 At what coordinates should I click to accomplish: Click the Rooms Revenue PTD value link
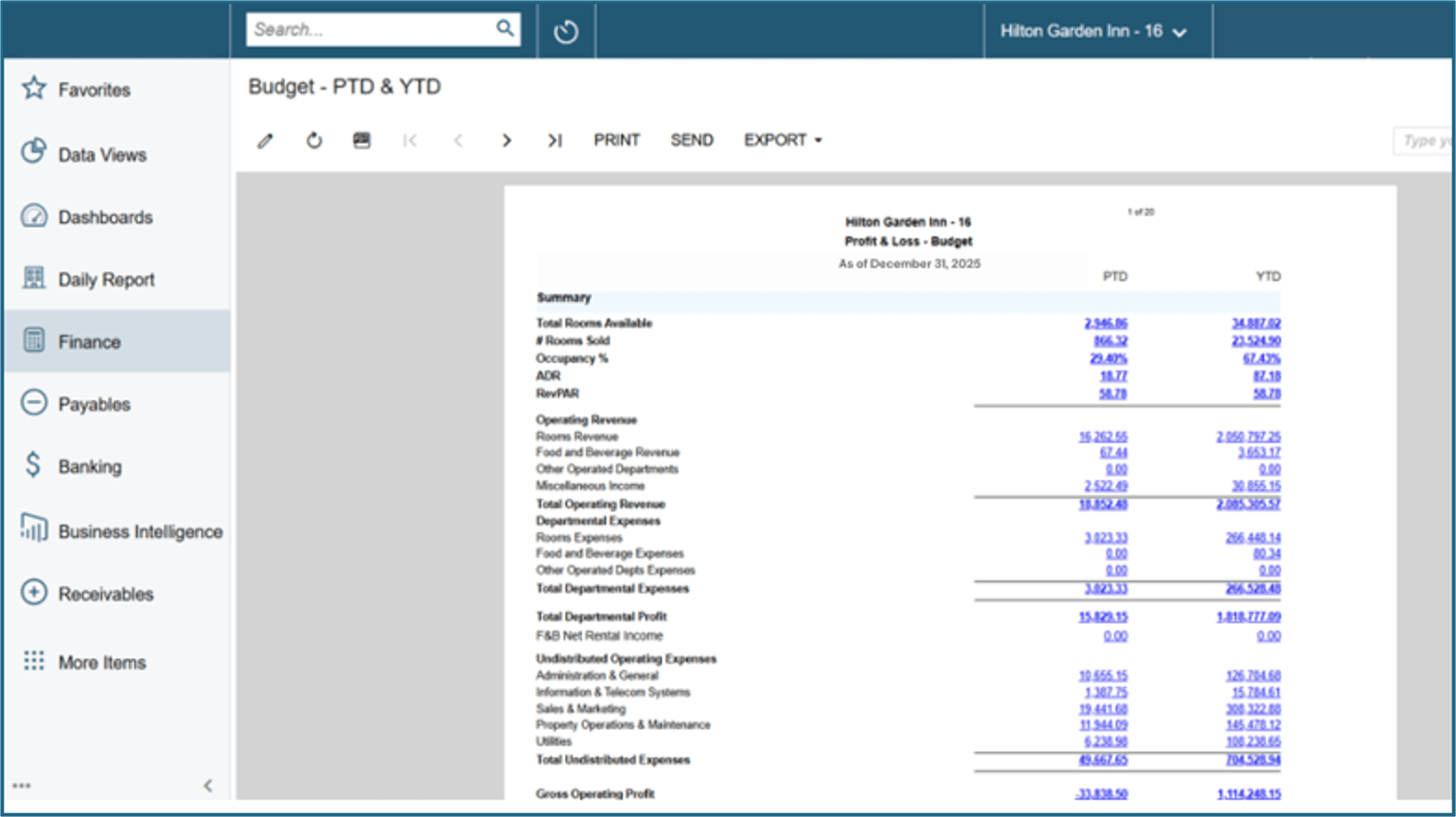tap(1102, 437)
